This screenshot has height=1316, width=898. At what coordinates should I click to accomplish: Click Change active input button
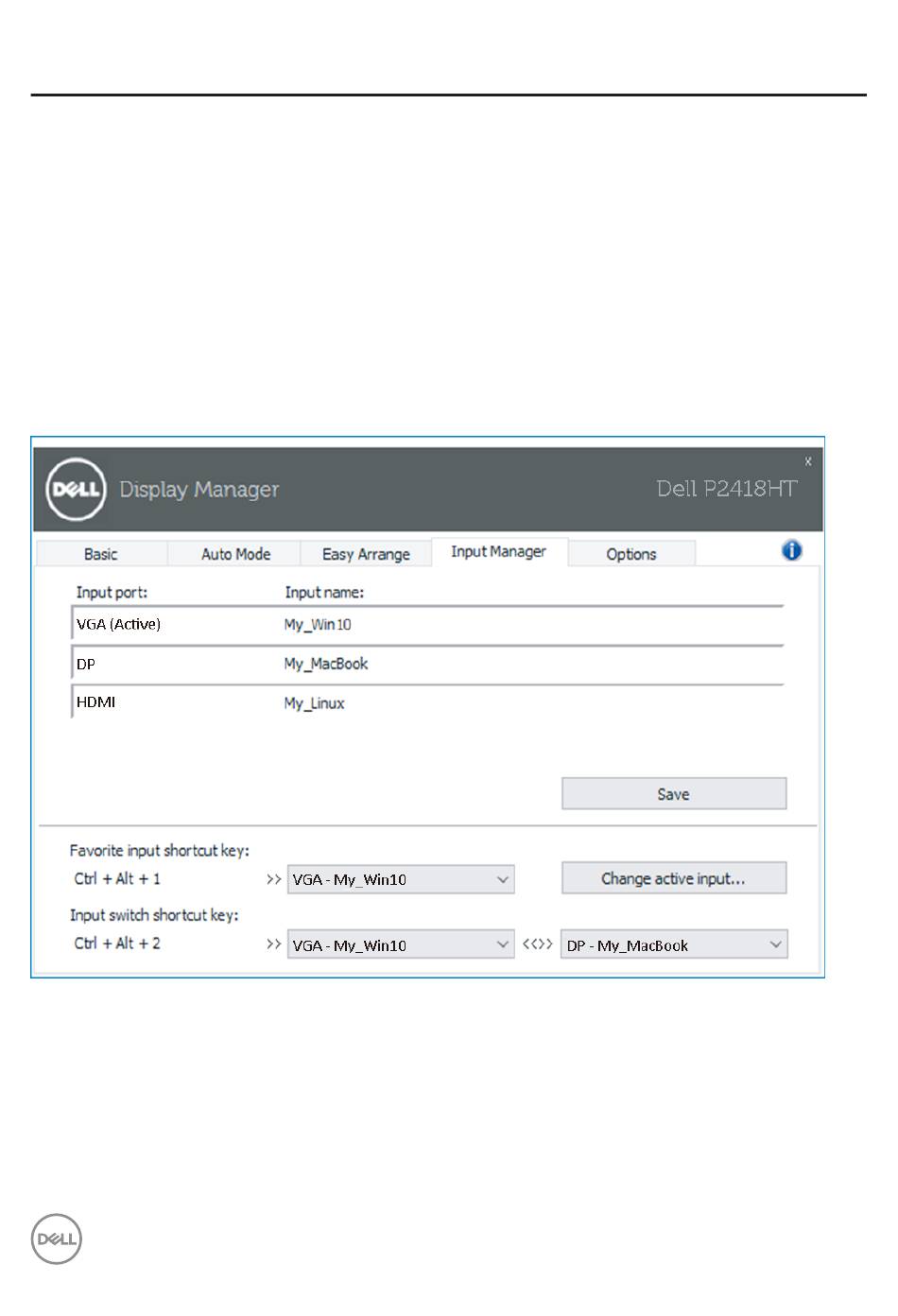coord(674,878)
